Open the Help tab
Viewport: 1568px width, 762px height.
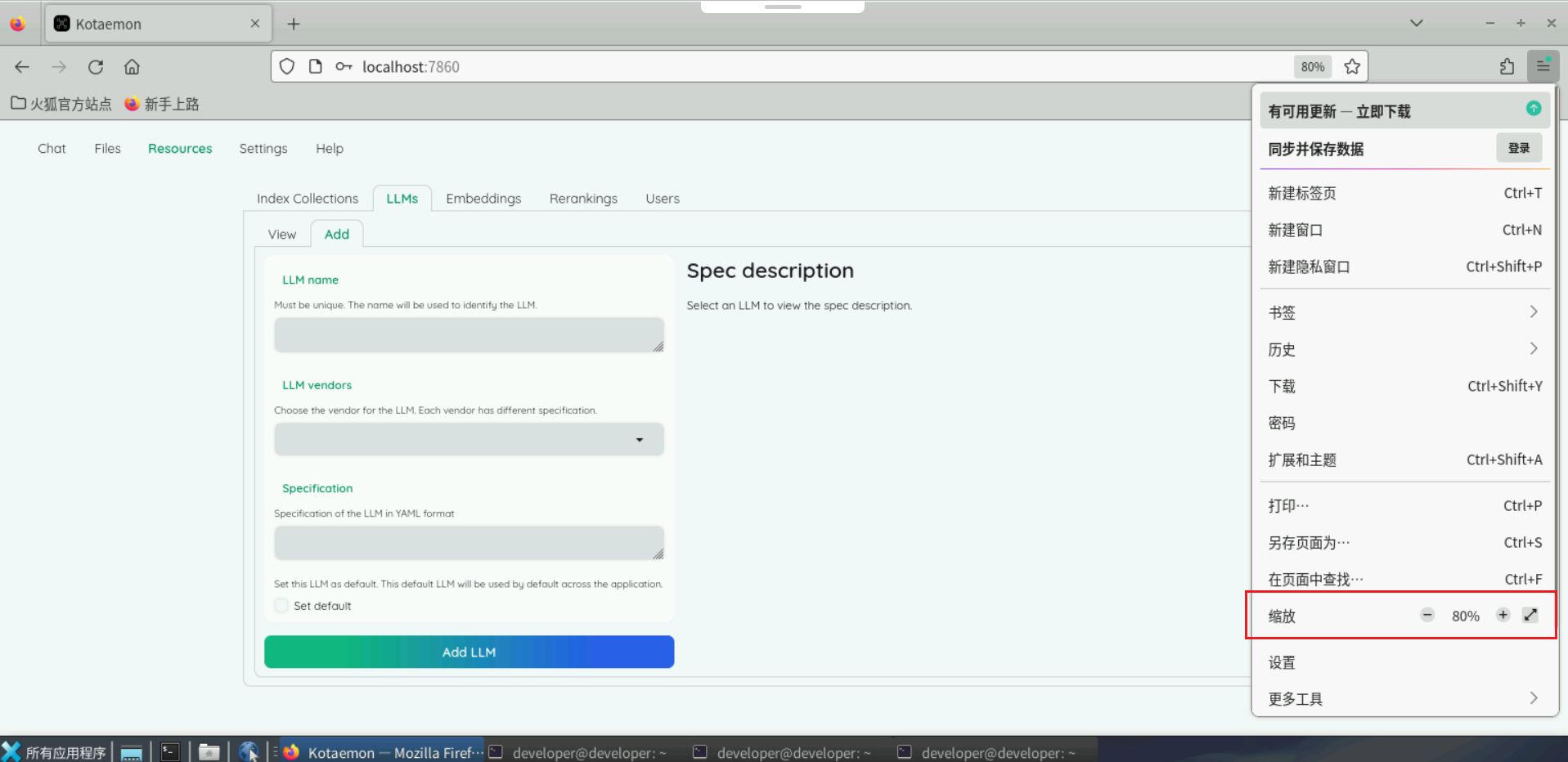click(330, 149)
